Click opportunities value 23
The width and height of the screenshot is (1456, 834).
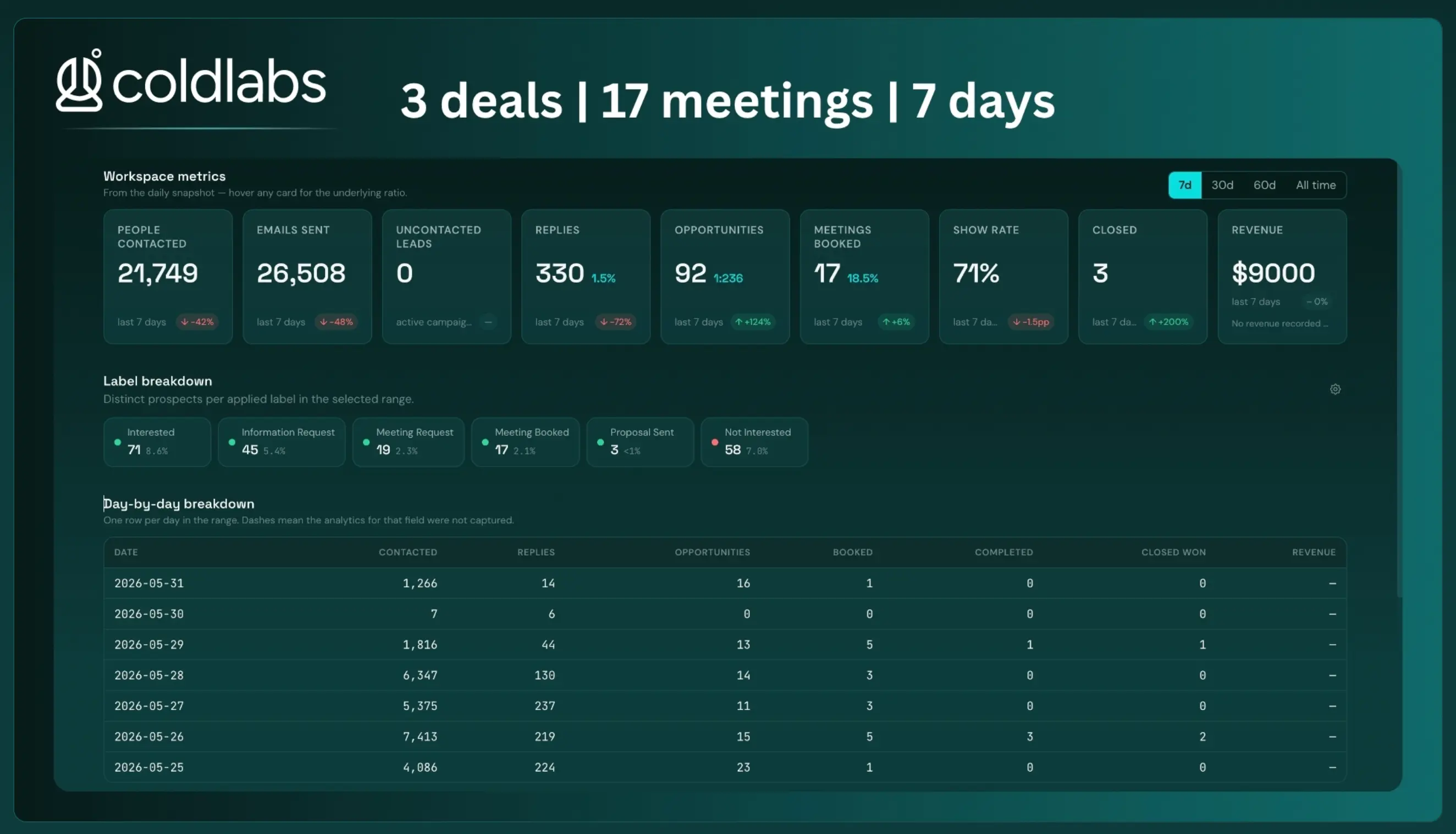[x=743, y=767]
